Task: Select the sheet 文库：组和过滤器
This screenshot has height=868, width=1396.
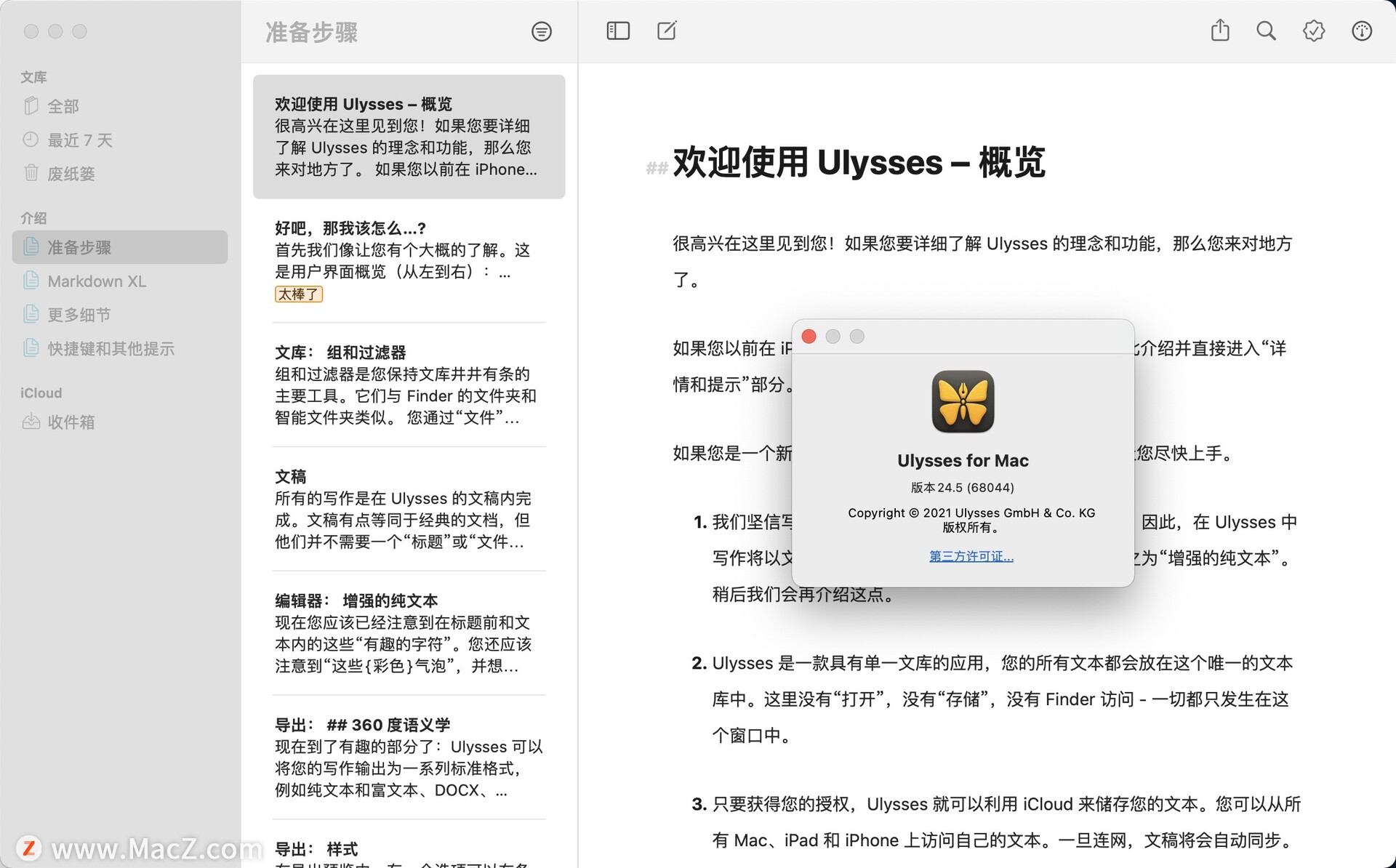Action: tap(409, 385)
